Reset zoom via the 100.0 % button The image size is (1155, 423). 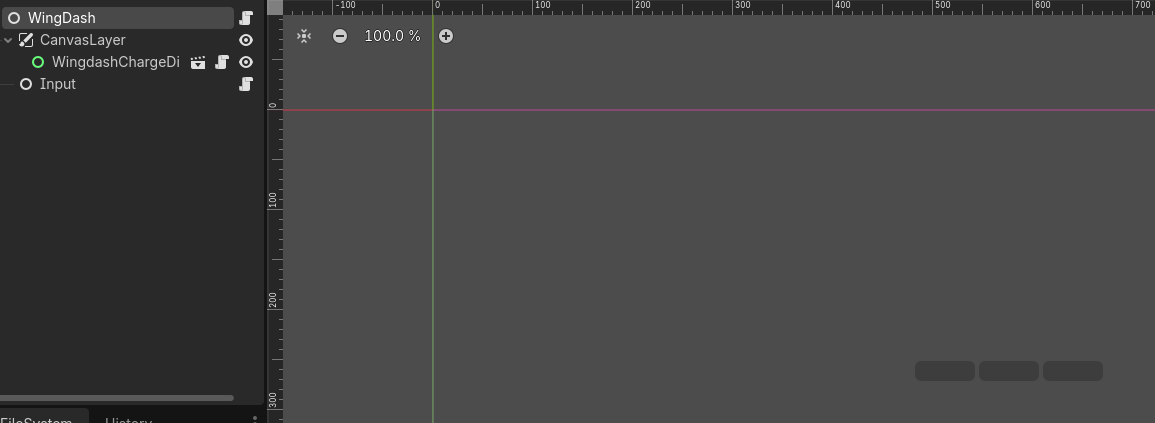pos(393,36)
